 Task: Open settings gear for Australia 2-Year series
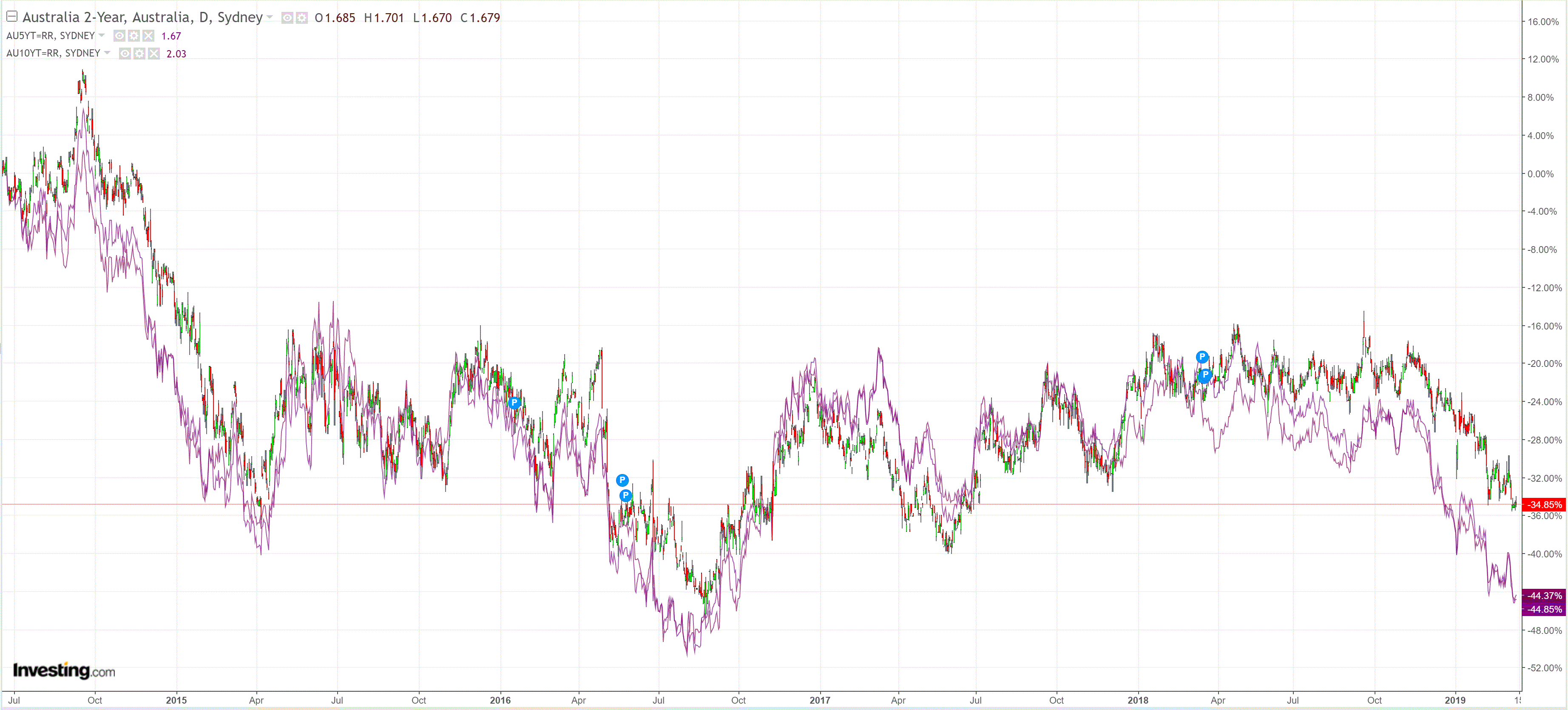tap(302, 18)
